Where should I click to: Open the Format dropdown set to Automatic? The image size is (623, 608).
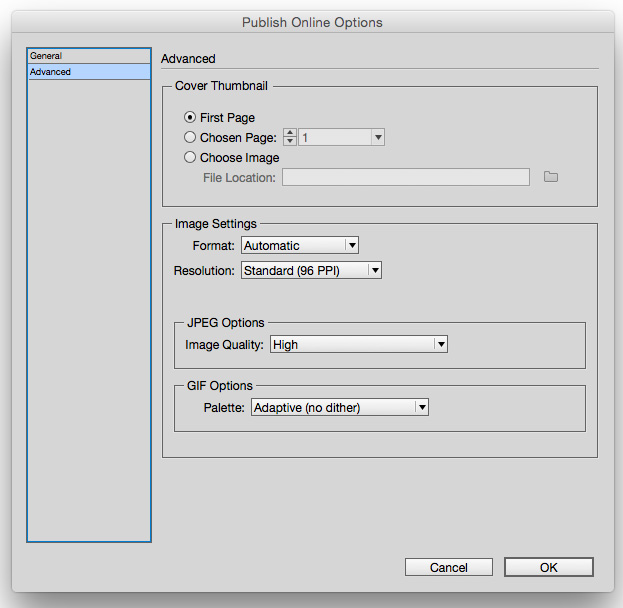coord(300,245)
